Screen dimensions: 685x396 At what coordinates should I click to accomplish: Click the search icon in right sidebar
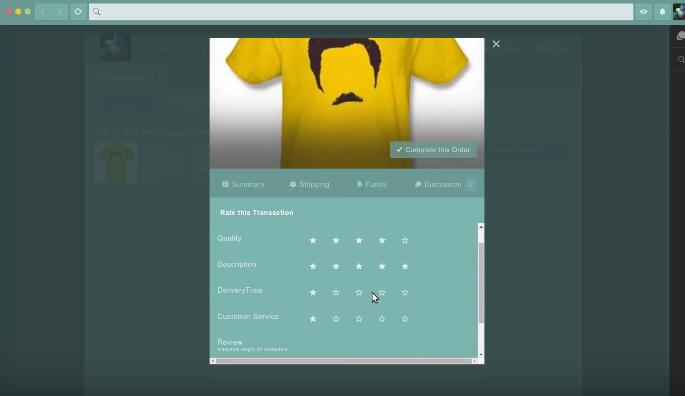pyautogui.click(x=681, y=59)
